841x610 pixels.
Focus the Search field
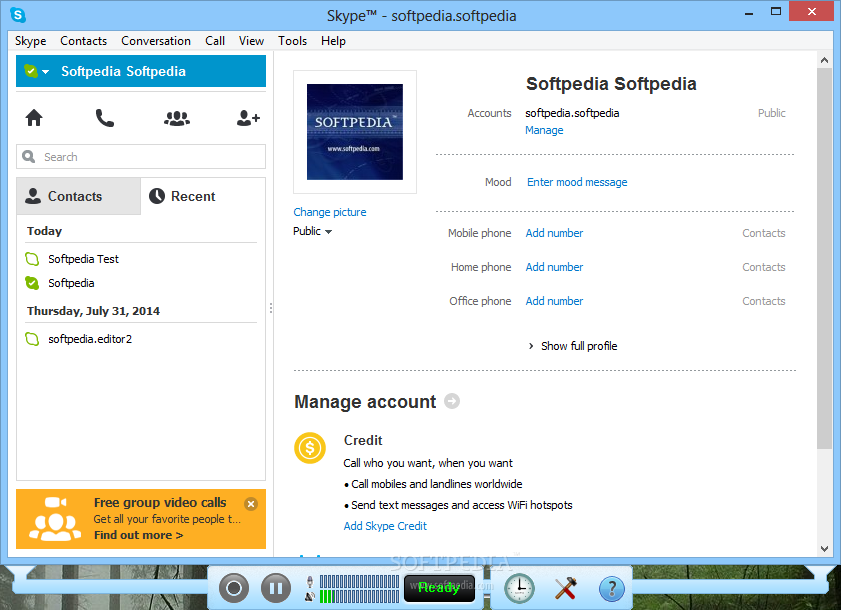[x=141, y=157]
